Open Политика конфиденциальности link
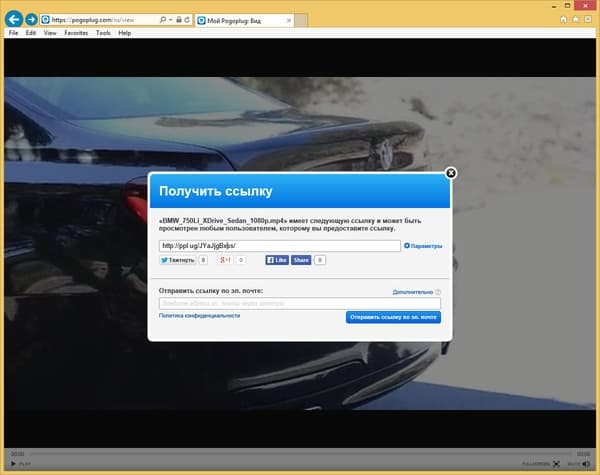This screenshot has width=600, height=475. point(199,315)
